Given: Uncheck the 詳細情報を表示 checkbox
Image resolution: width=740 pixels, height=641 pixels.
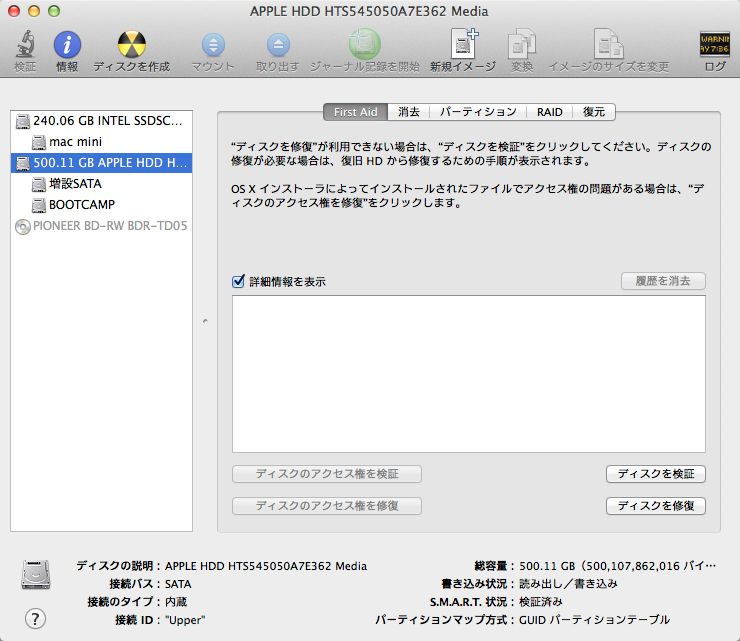Looking at the screenshot, I should [238, 281].
